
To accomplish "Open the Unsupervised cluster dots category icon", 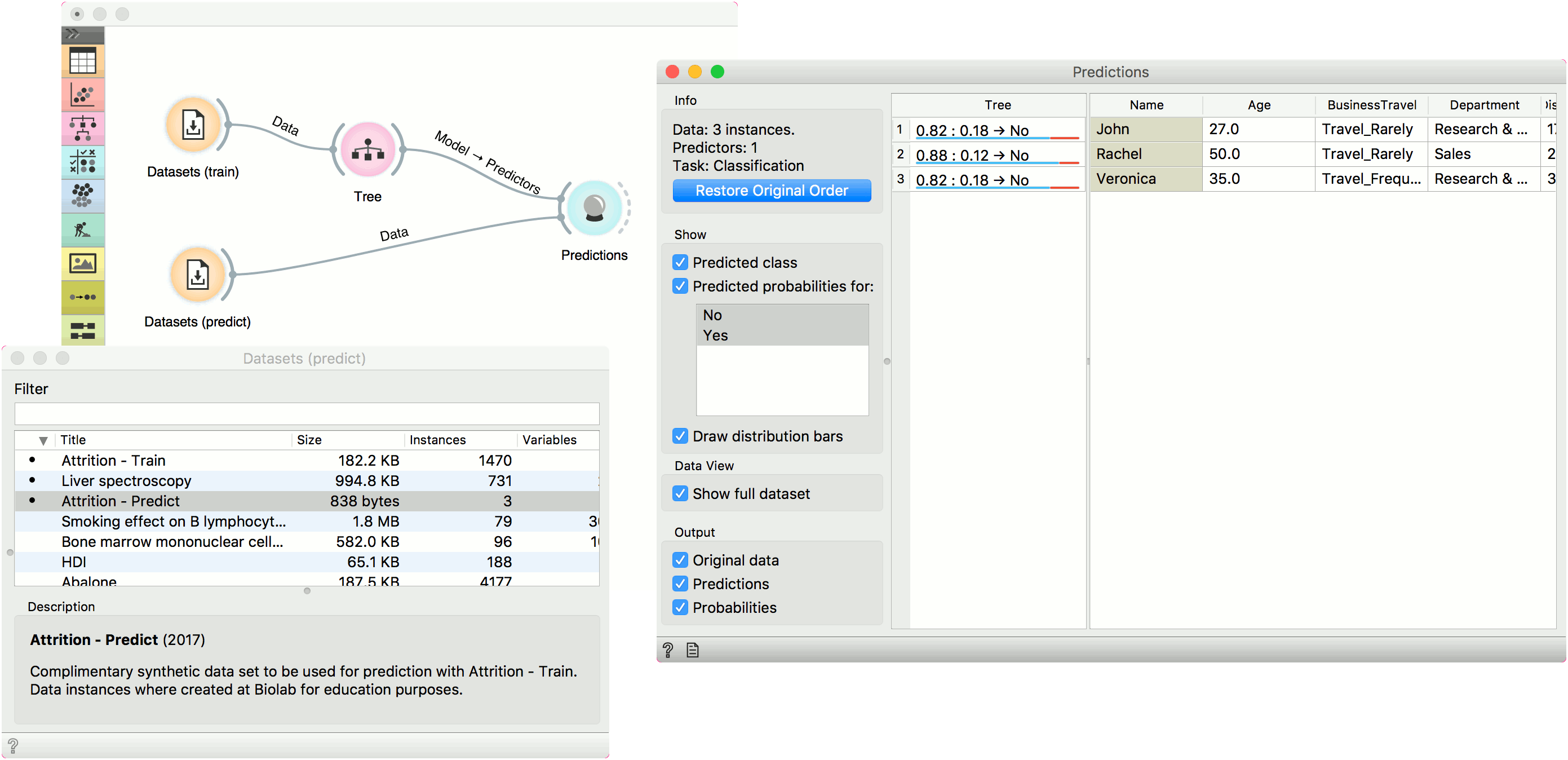I will 83,196.
